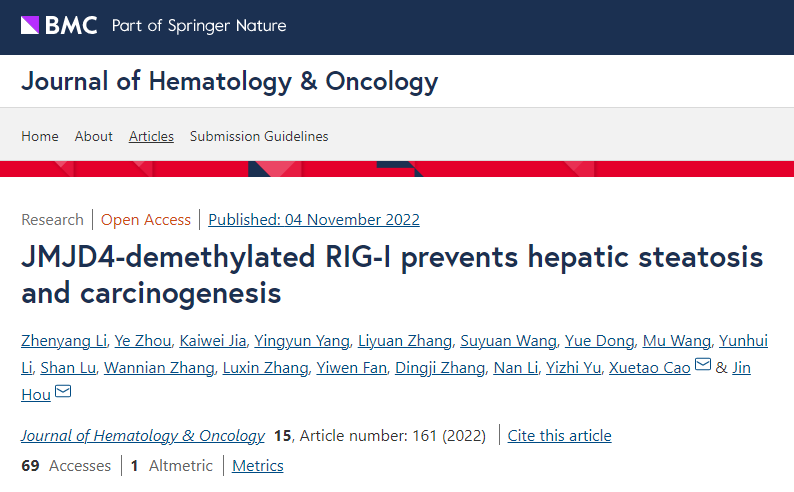The width and height of the screenshot is (794, 492).
Task: Click email envelope icon next to Jin Hou
Action: (63, 391)
